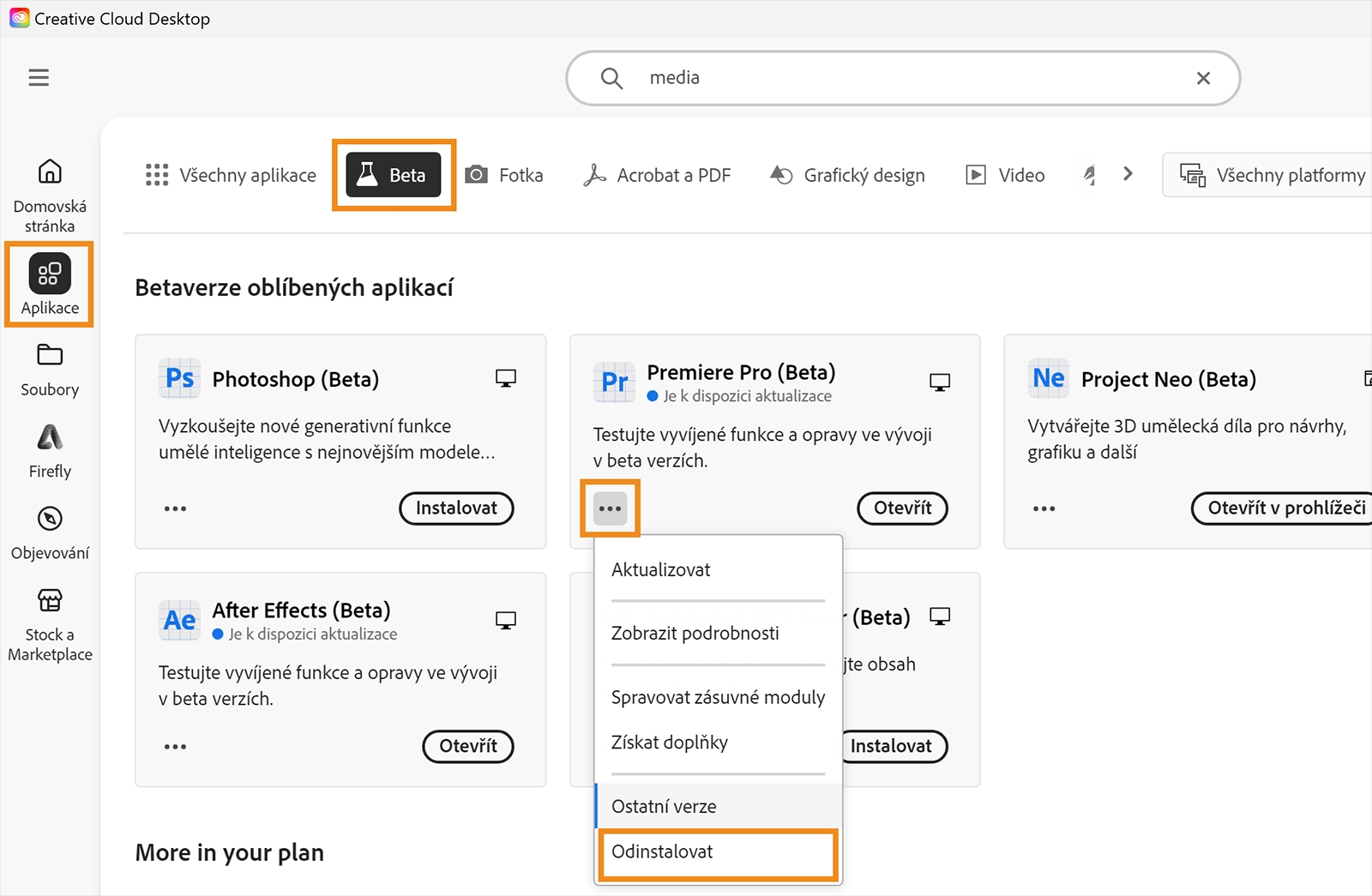The height and width of the screenshot is (896, 1372).
Task: Select the Beta tab
Action: click(x=394, y=175)
